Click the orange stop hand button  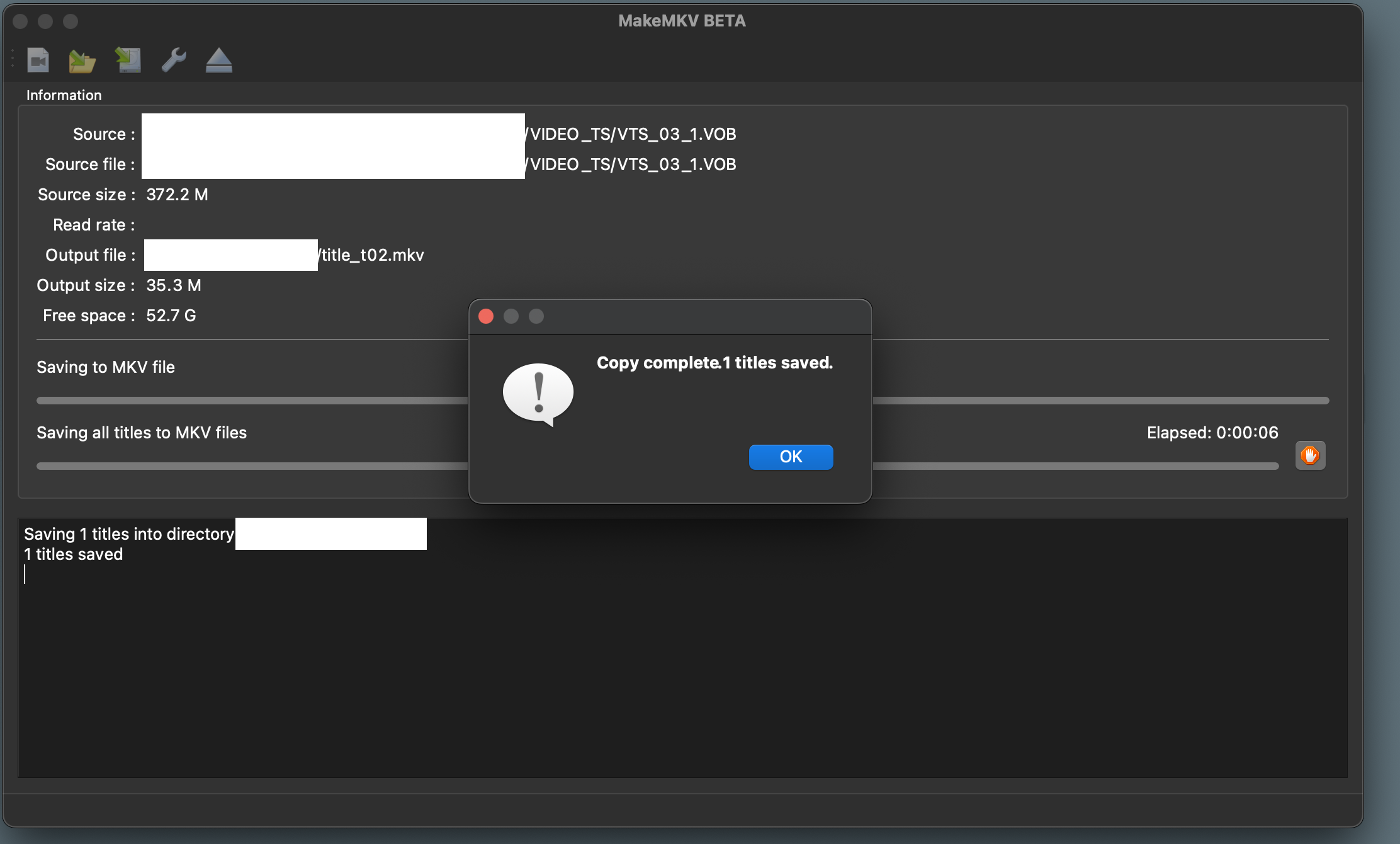1310,455
